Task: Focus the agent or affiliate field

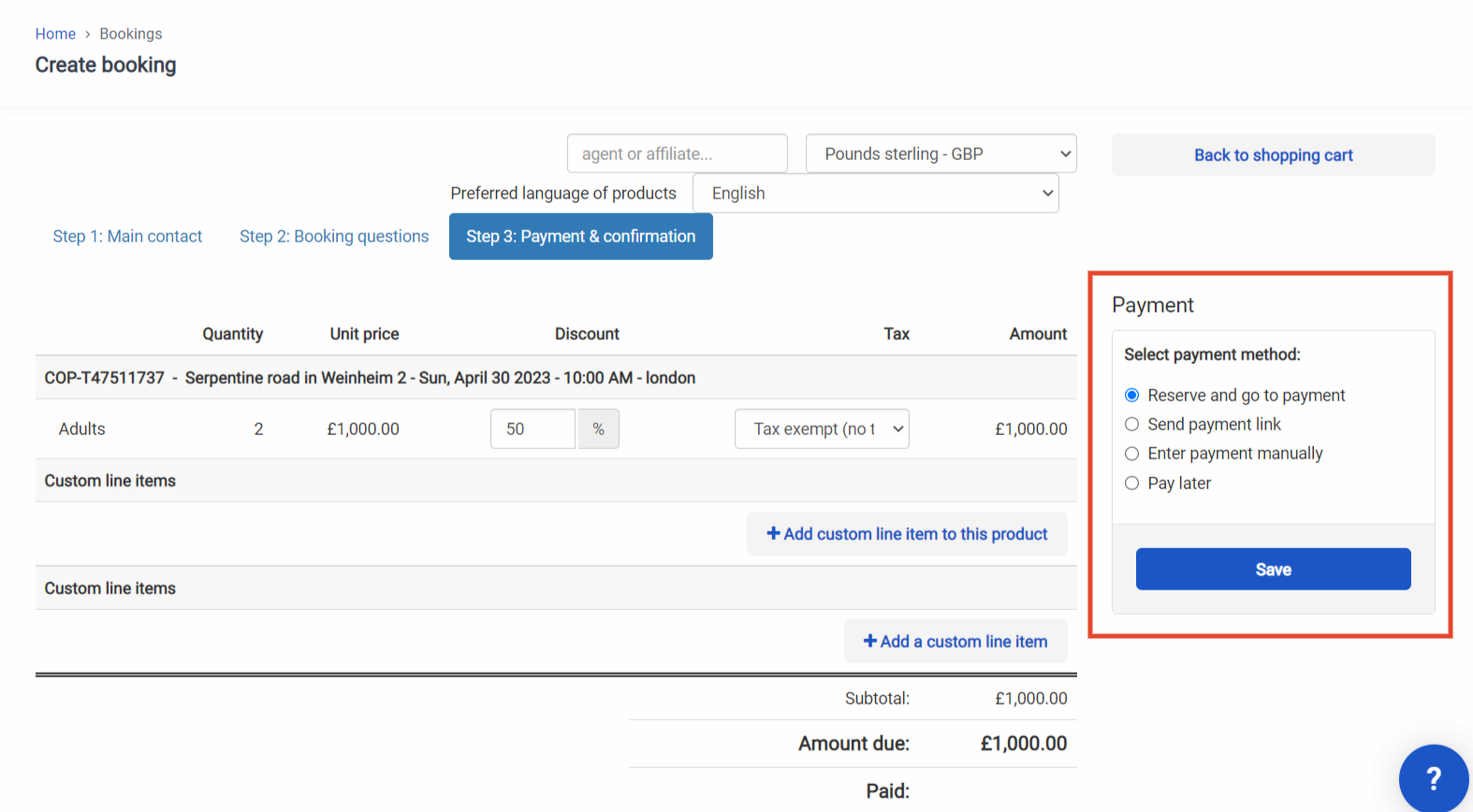Action: [x=678, y=153]
